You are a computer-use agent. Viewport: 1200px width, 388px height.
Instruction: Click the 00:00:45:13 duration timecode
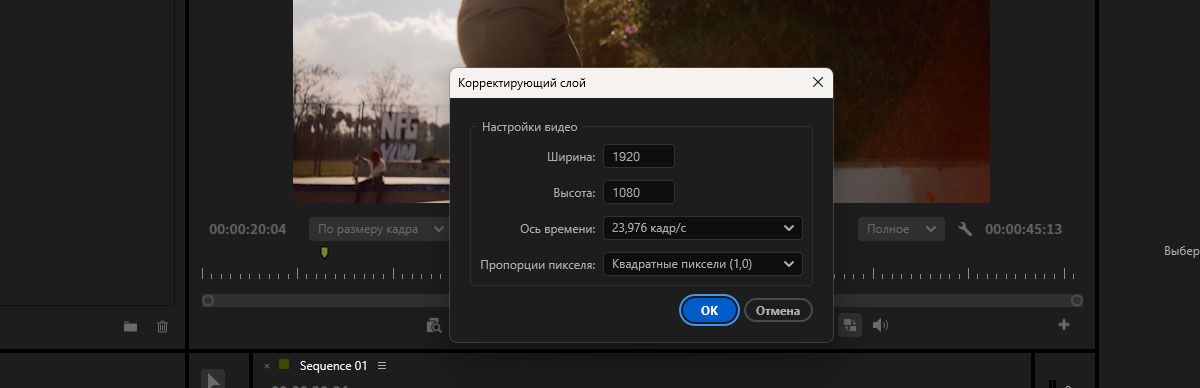point(1023,229)
